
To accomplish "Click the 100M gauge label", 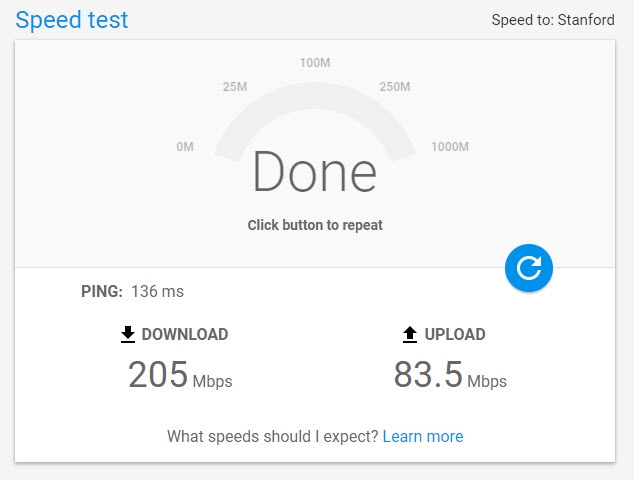I will click(315, 63).
